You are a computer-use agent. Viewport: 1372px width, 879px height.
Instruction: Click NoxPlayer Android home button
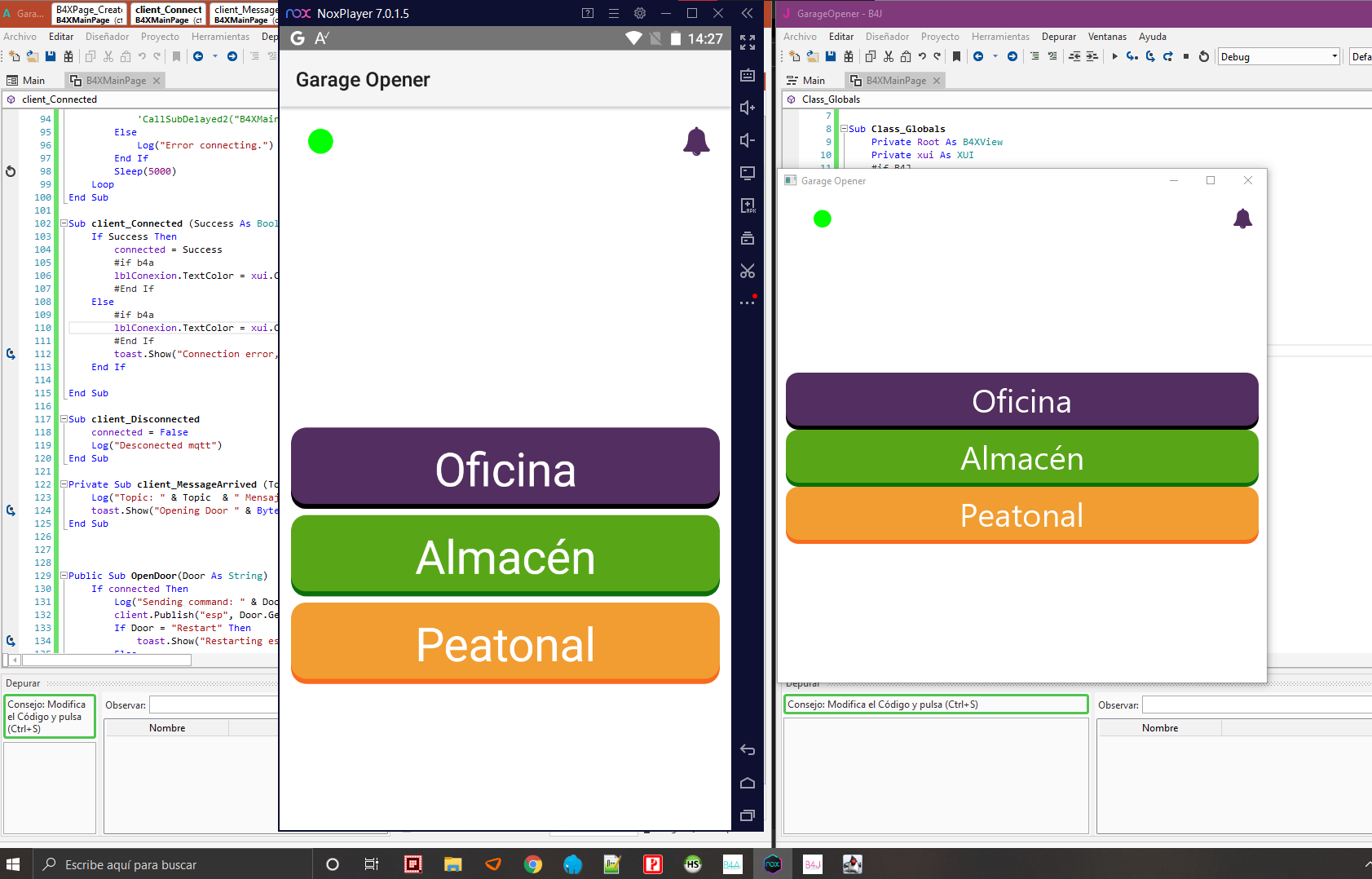pos(748,783)
